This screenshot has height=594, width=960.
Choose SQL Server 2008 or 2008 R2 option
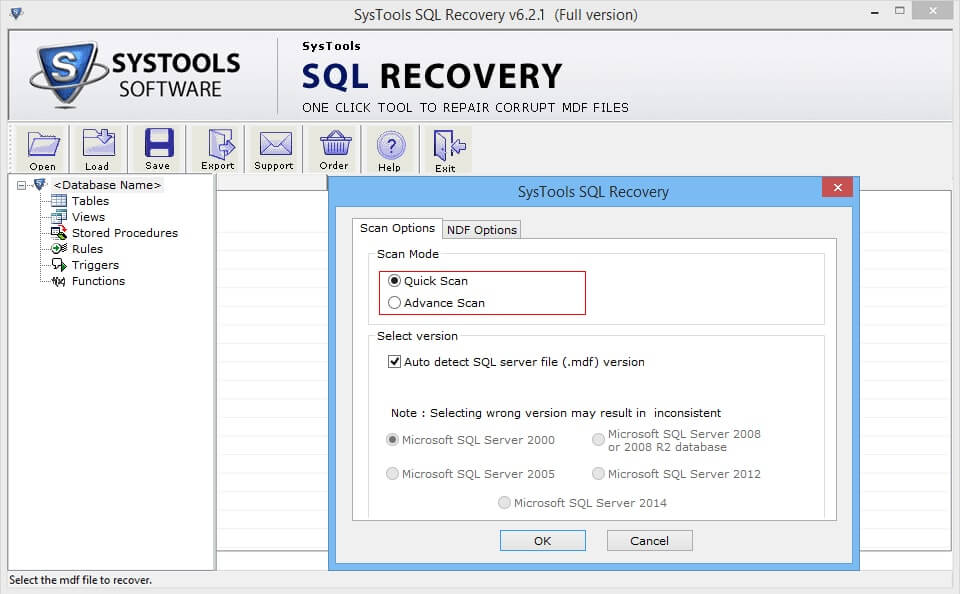coord(598,440)
